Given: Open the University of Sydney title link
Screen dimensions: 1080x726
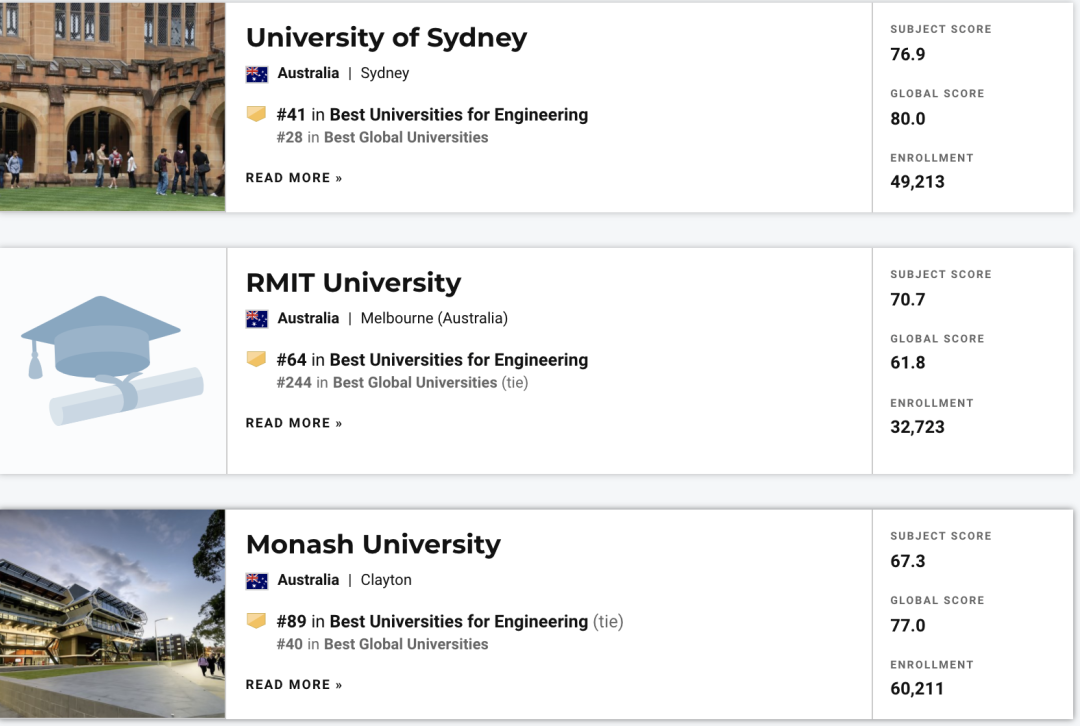Looking at the screenshot, I should (386, 37).
